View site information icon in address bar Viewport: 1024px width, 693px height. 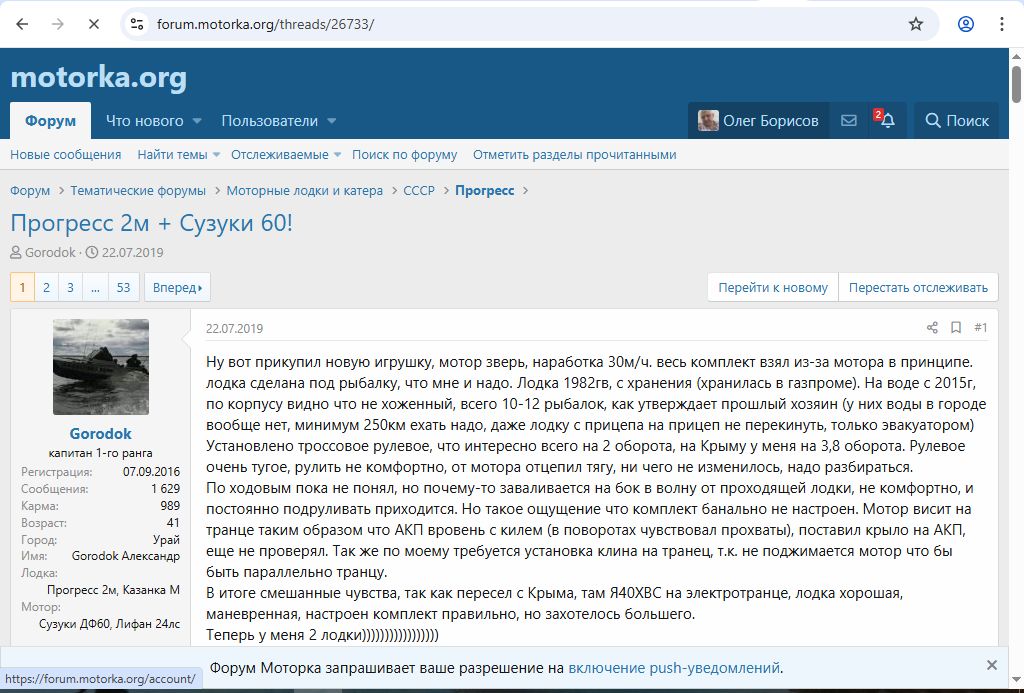137,24
